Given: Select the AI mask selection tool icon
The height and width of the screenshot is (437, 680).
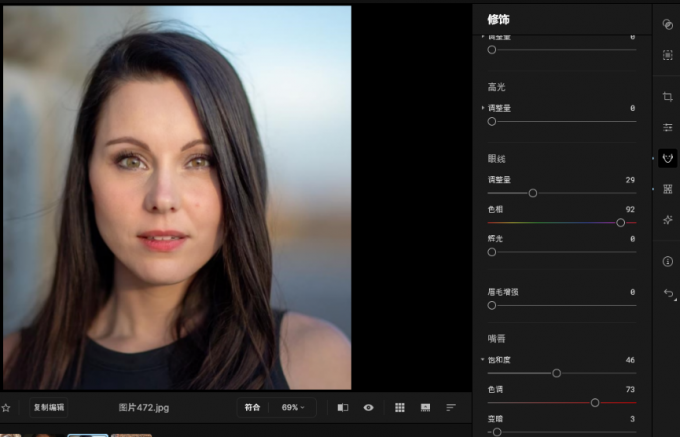Looking at the screenshot, I should point(668,56).
